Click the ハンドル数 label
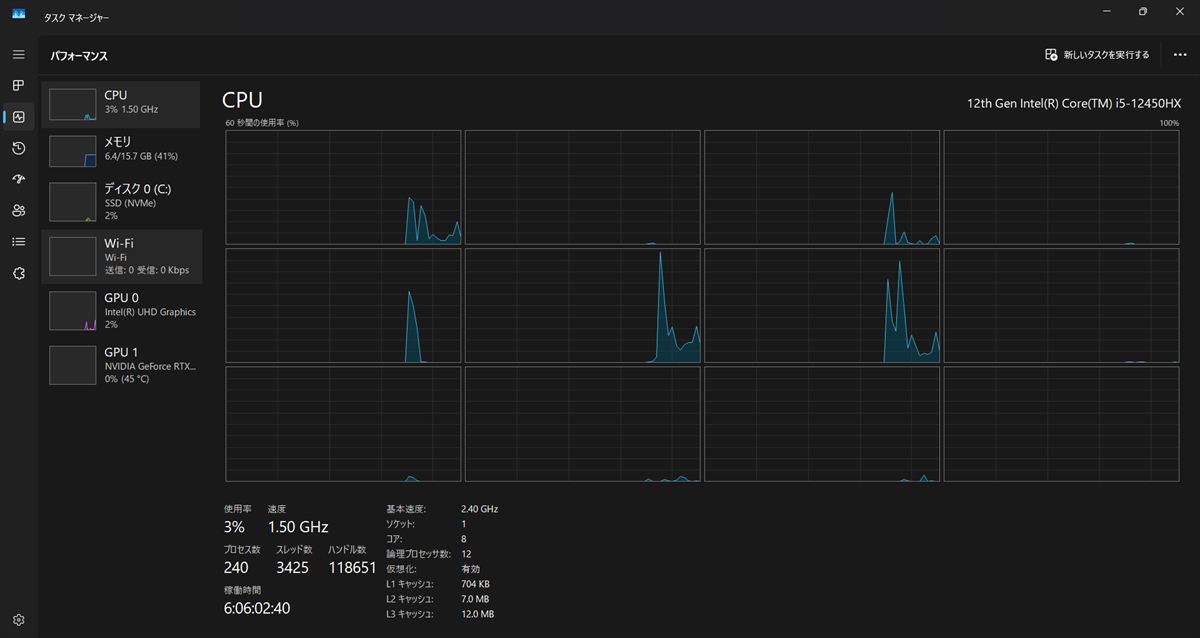This screenshot has width=1200, height=638. (x=346, y=550)
